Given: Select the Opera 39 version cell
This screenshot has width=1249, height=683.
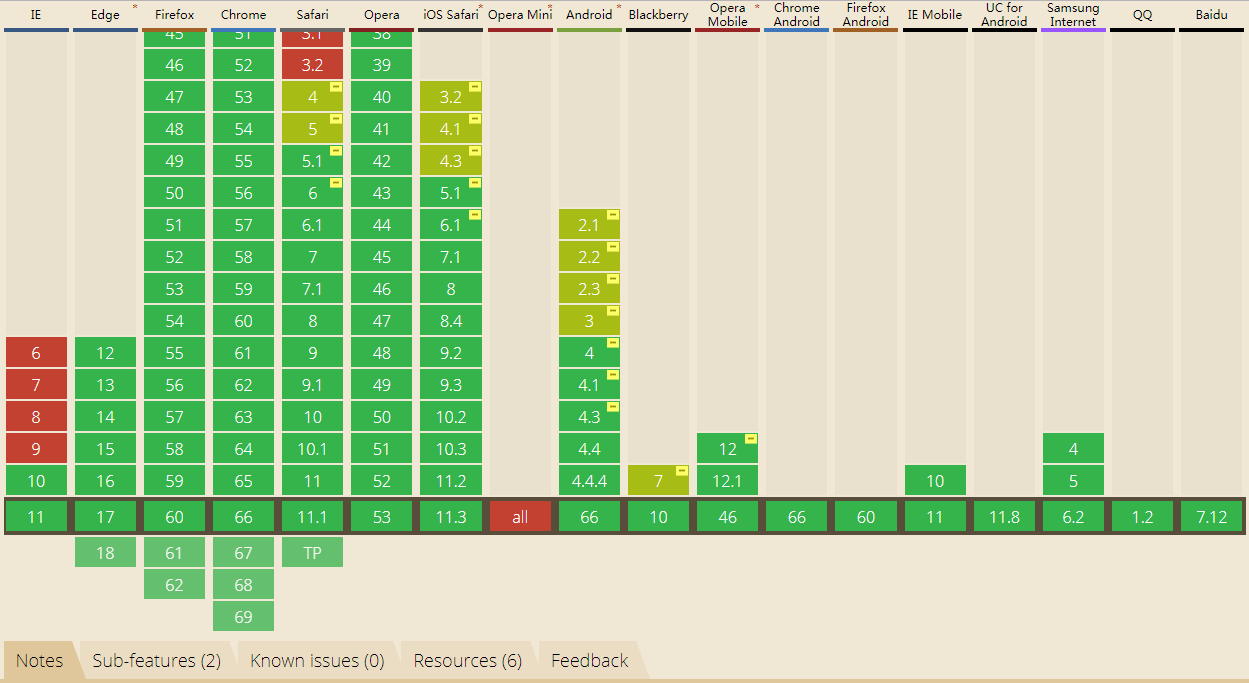Looking at the screenshot, I should tap(382, 65).
